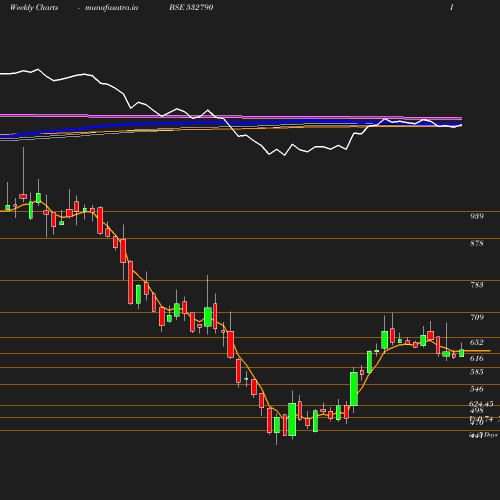Click the 652 price level label
This screenshot has width=500, height=500.
[477, 342]
